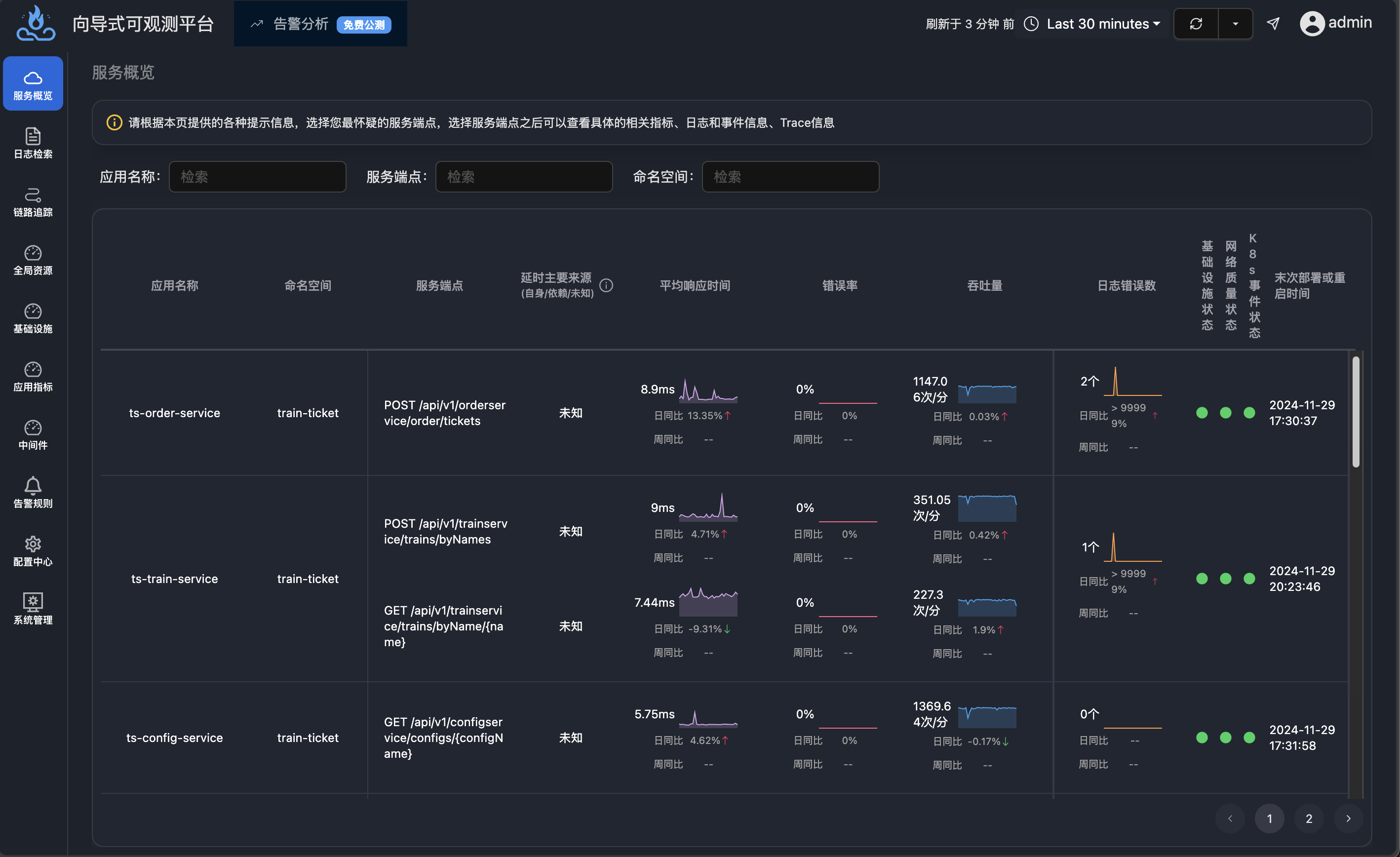Focus the 命名空间 search field
Screen dimensions: 1400x857
coord(790,177)
